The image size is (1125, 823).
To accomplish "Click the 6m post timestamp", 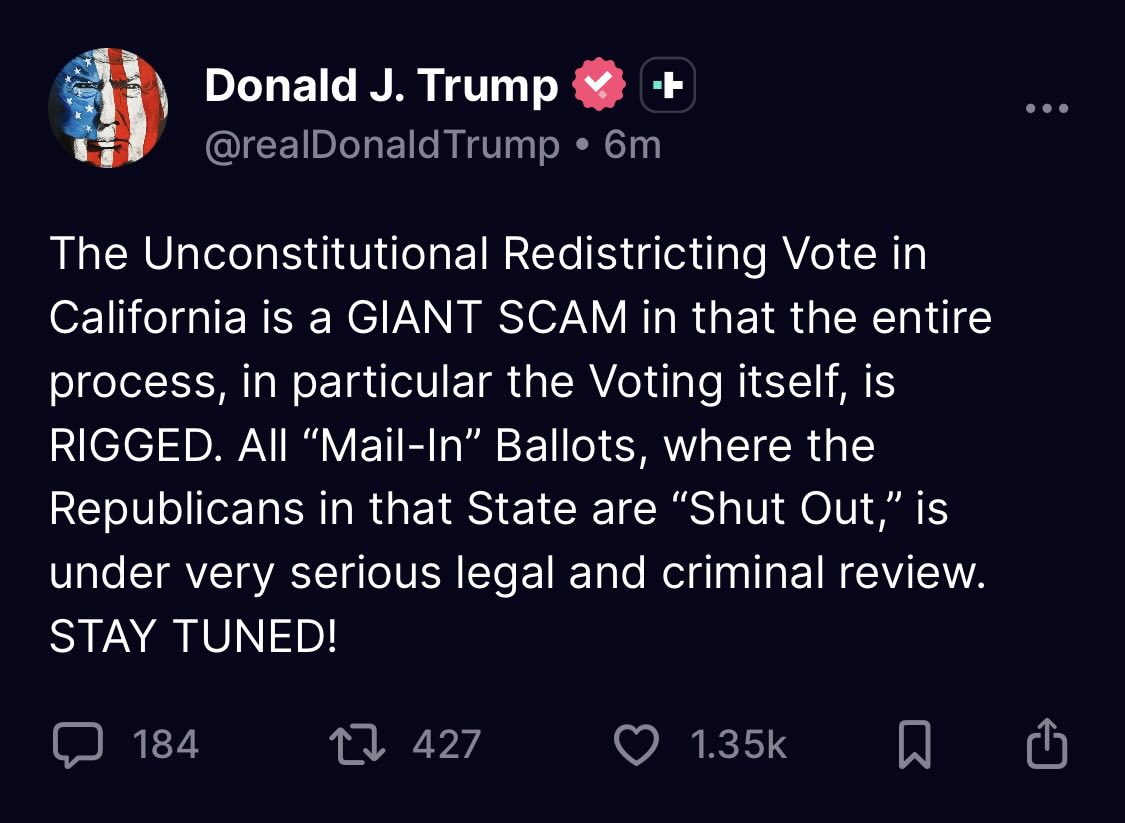I will click(633, 146).
